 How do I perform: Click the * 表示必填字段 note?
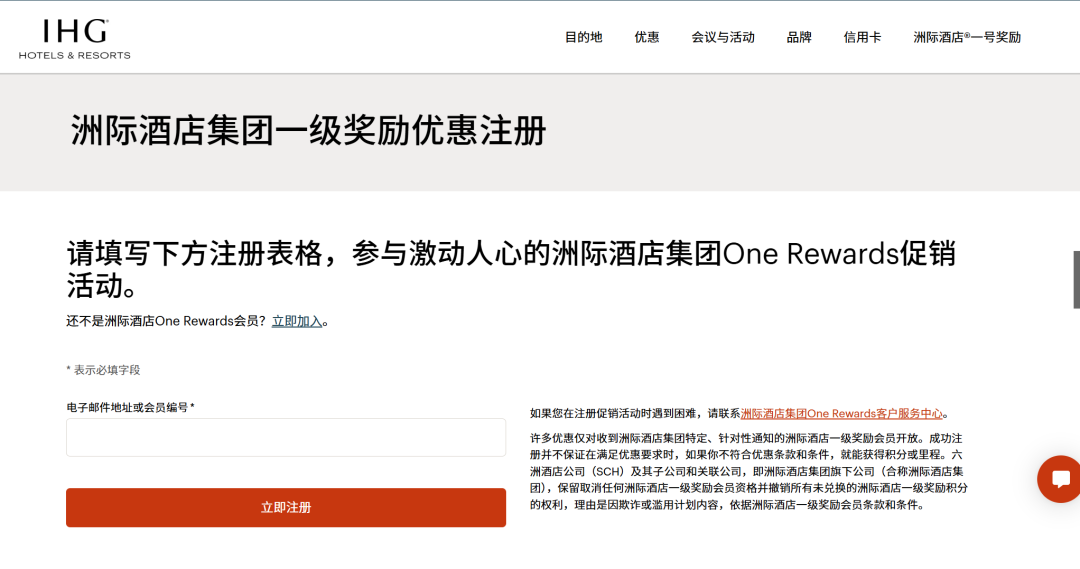pyautogui.click(x=103, y=370)
